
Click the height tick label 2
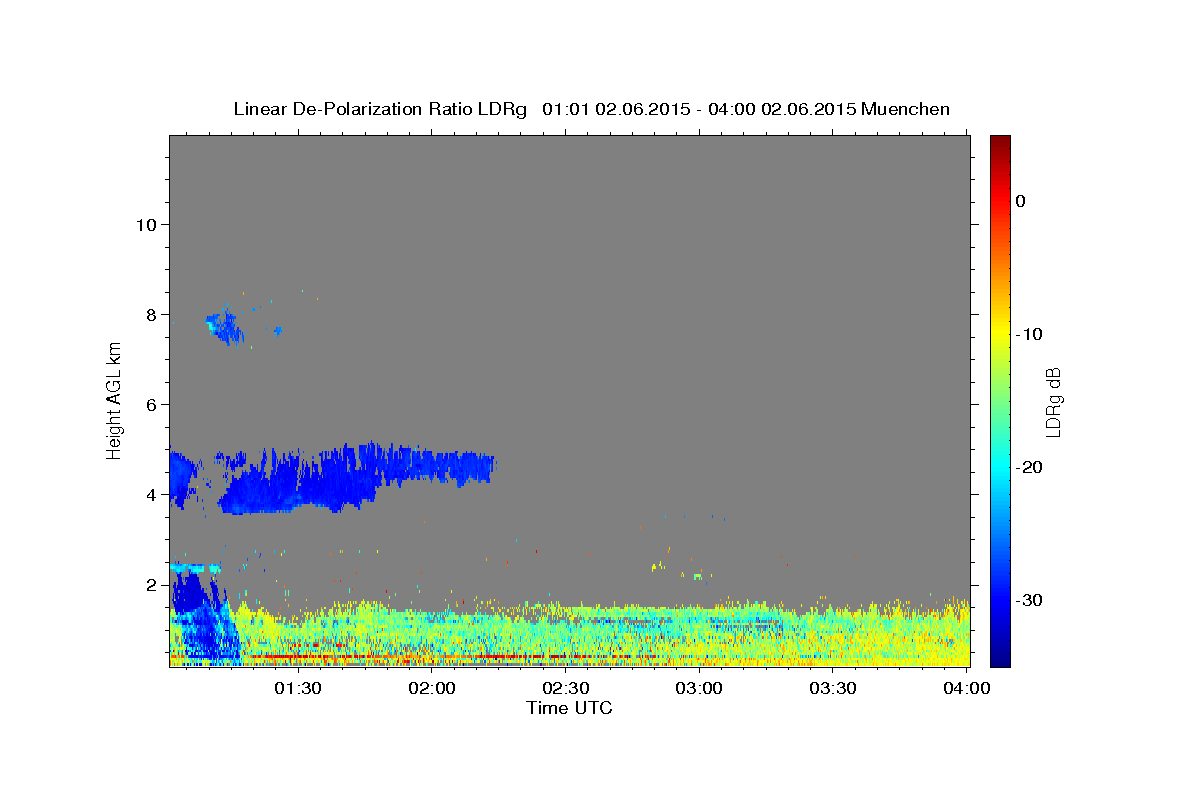click(151, 584)
